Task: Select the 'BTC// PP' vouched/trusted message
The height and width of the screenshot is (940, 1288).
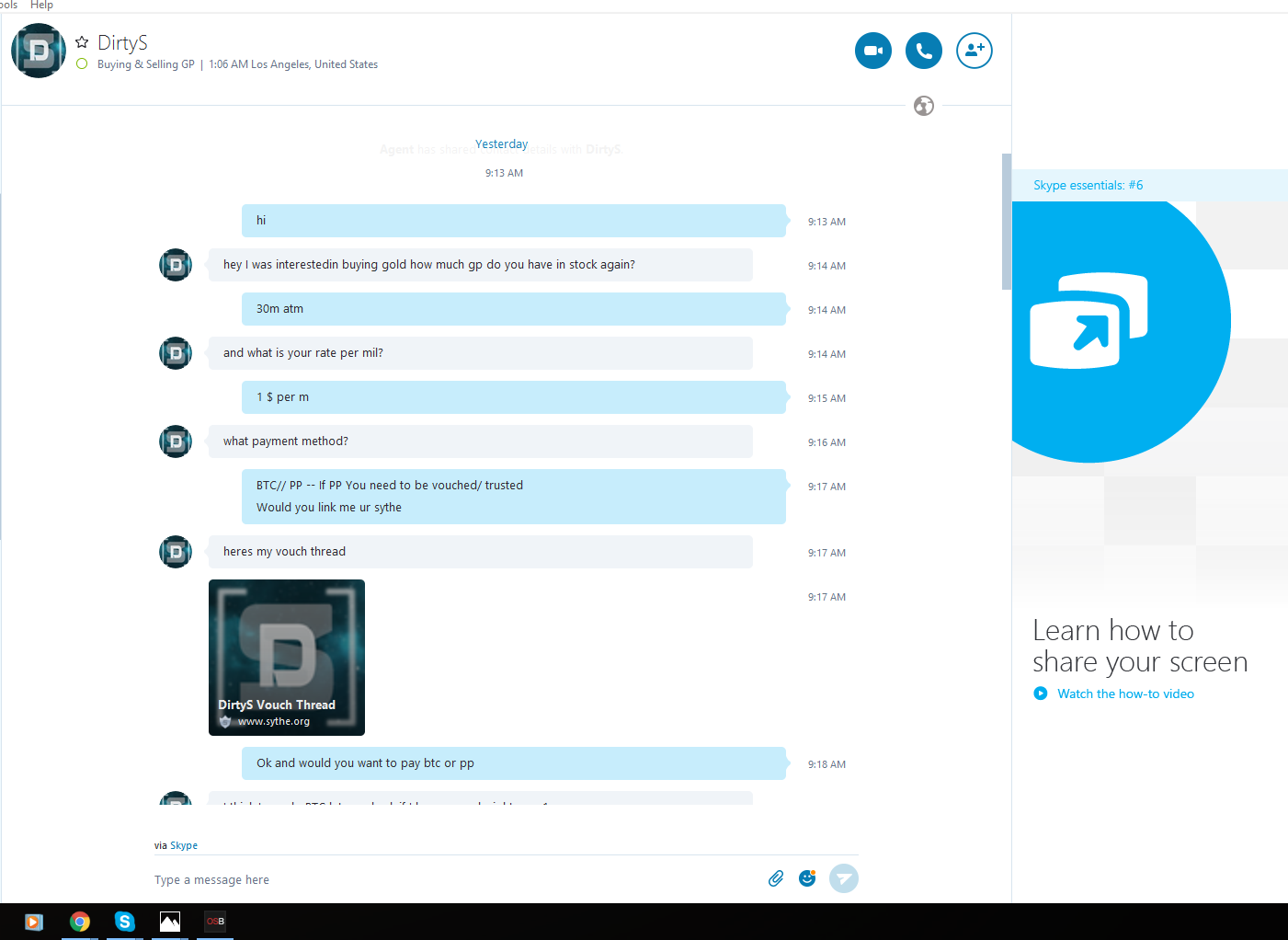Action: coord(514,497)
